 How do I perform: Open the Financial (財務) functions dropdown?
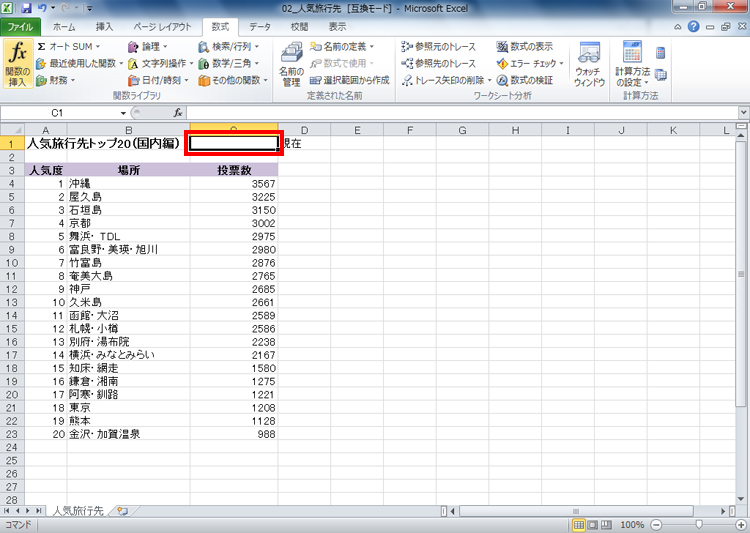coord(55,80)
